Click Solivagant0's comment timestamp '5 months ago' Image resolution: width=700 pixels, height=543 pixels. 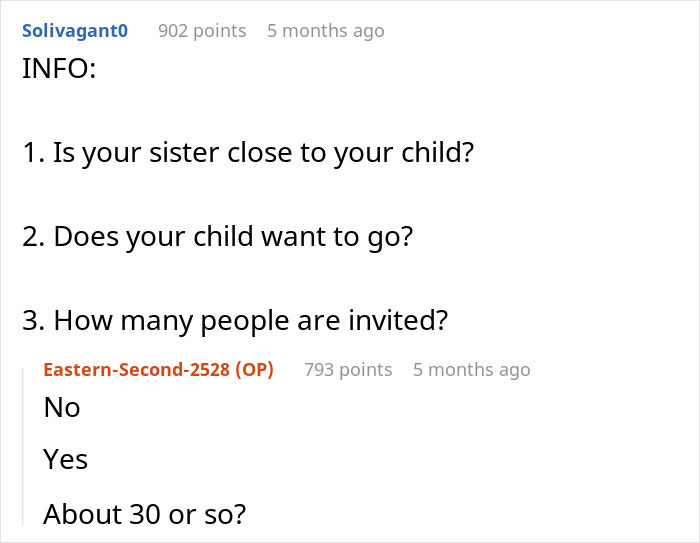pyautogui.click(x=325, y=31)
